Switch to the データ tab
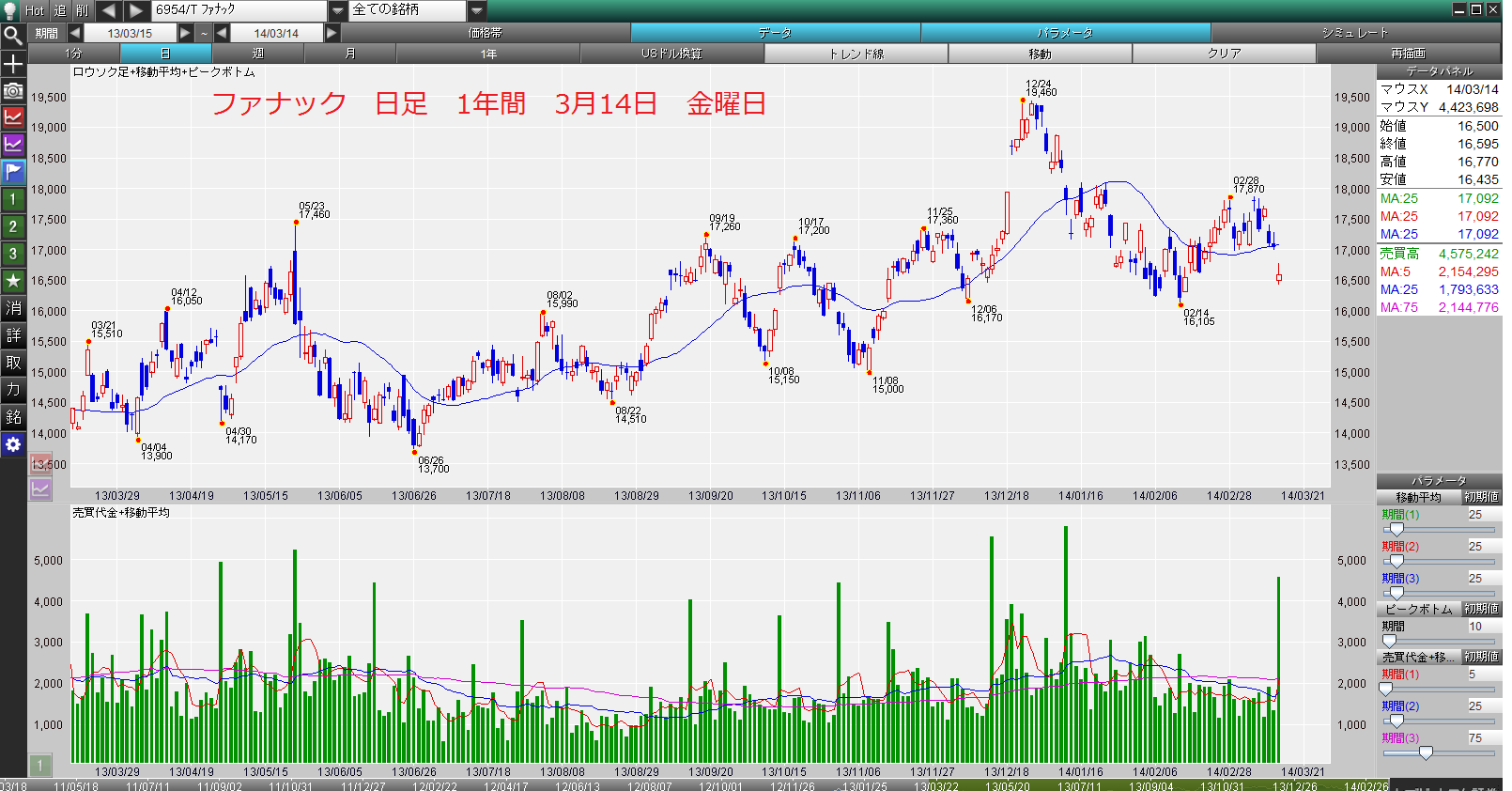The image size is (1512, 791). 775,33
